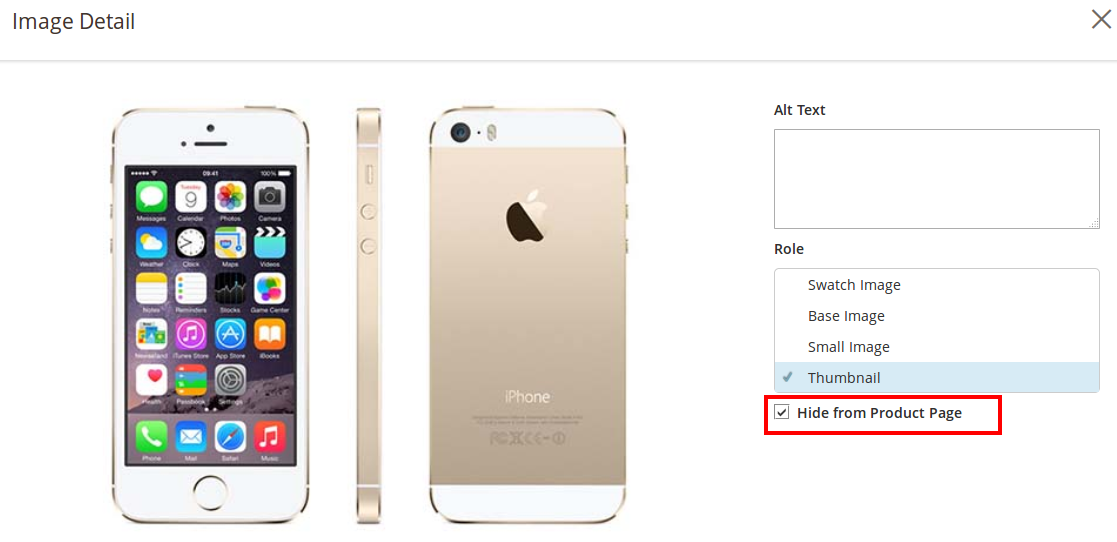Click the Image Detail heading
The image size is (1117, 542).
point(73,21)
